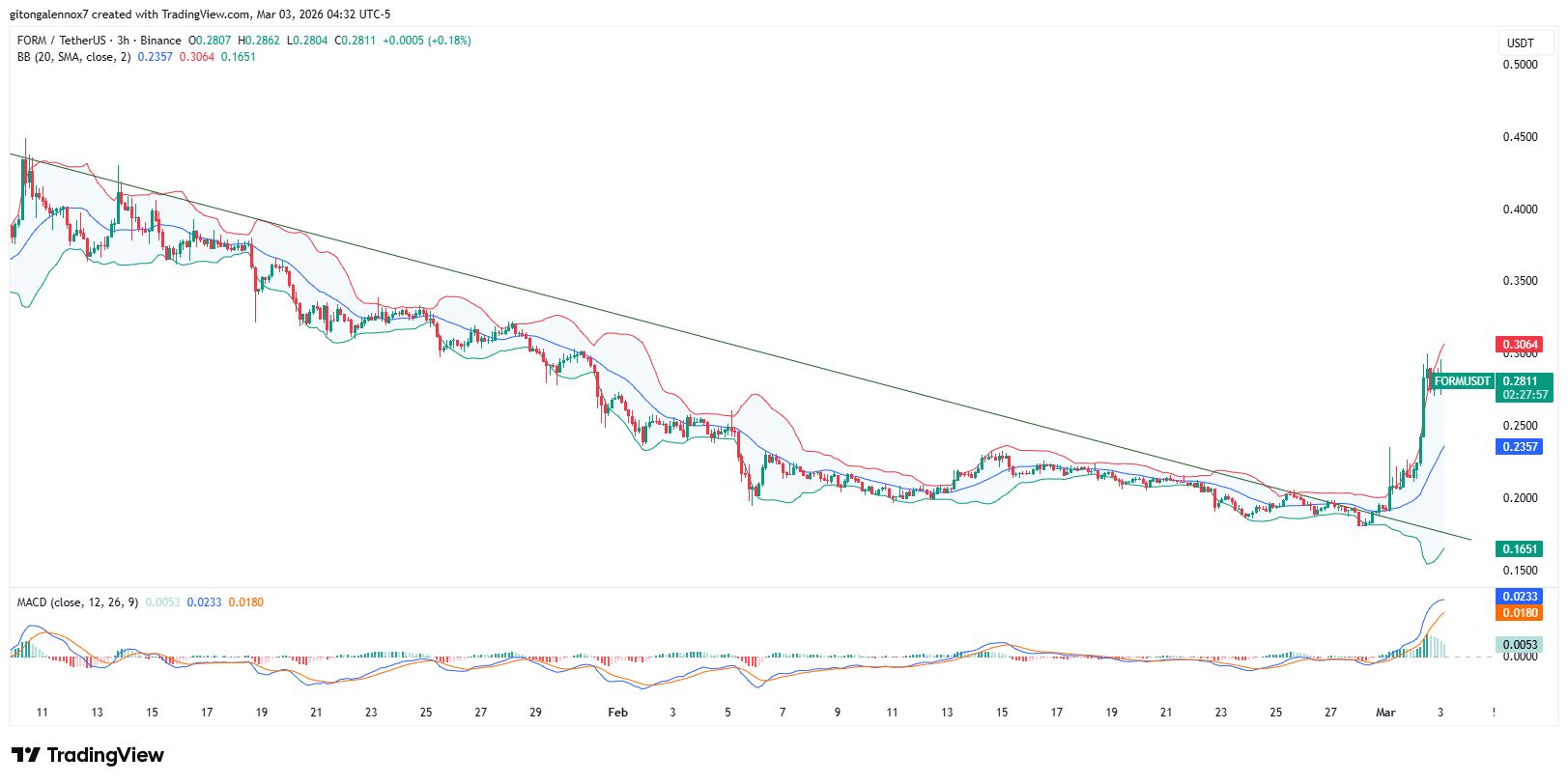This screenshot has width=1568, height=784.
Task: Click the orange 0.0180 signal value tag
Action: [x=1519, y=613]
